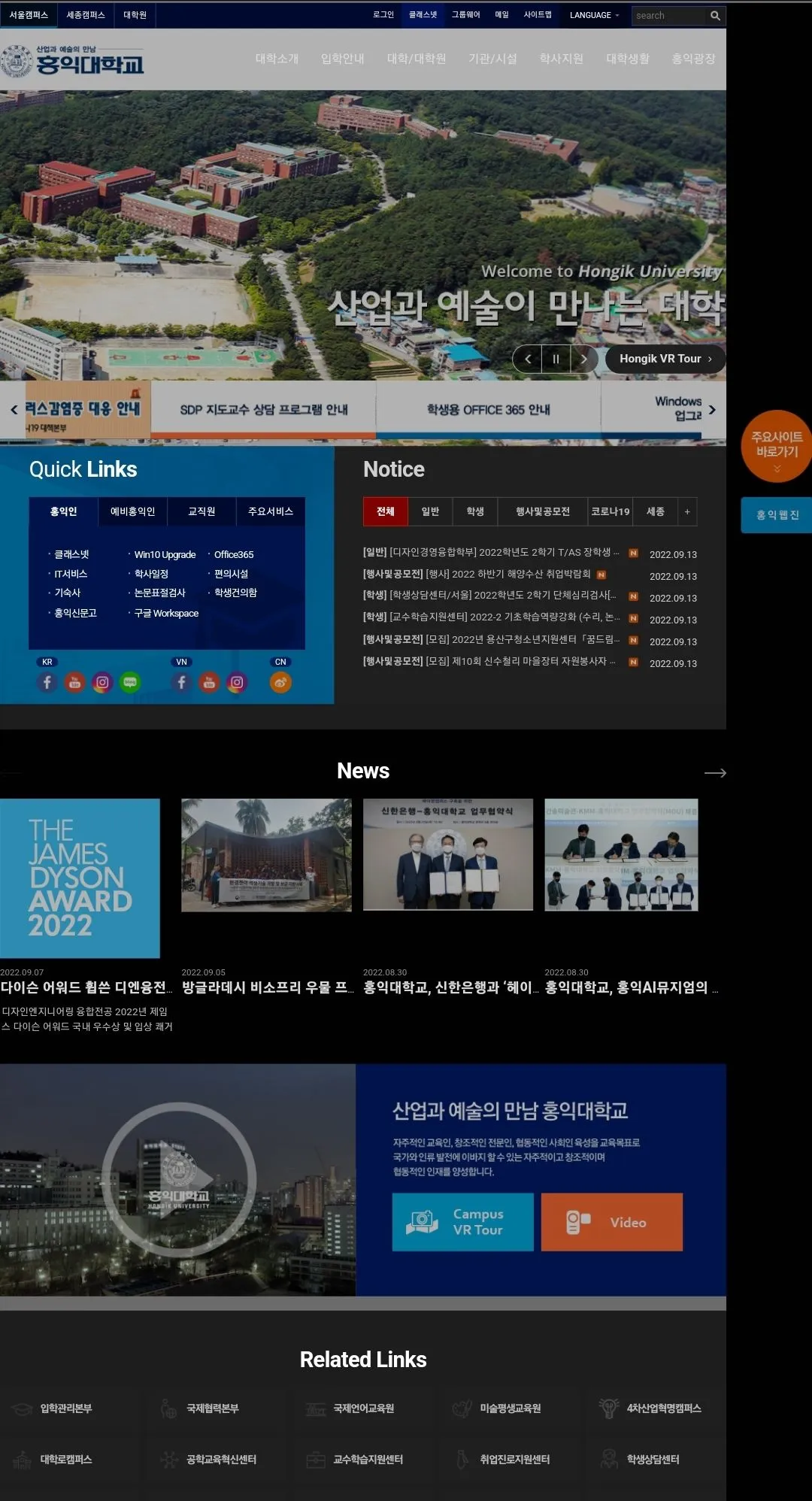Click the Hongik VR Tour button
The height and width of the screenshot is (1501, 812).
click(665, 359)
